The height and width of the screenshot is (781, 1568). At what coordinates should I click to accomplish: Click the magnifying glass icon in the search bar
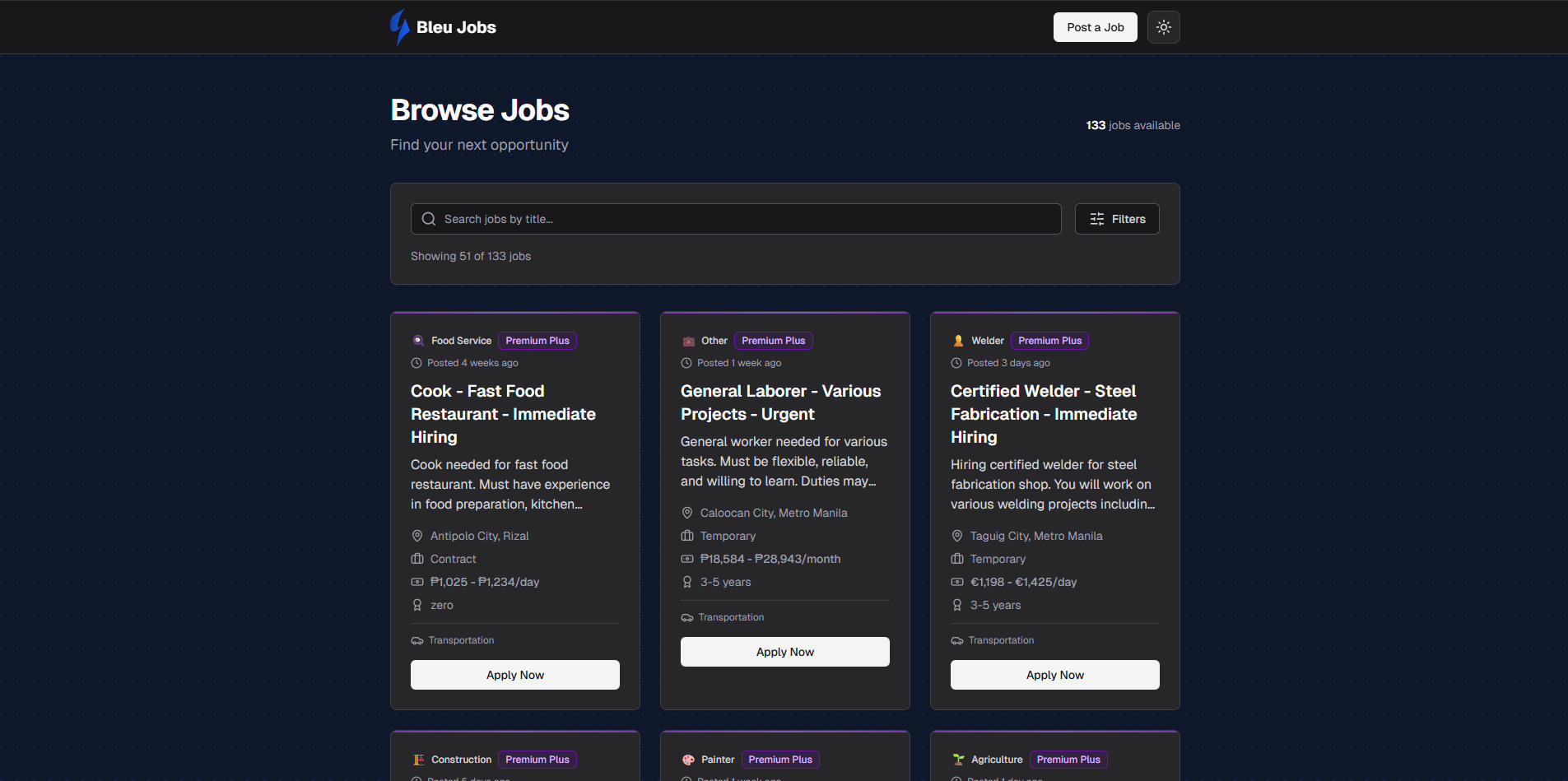click(428, 218)
